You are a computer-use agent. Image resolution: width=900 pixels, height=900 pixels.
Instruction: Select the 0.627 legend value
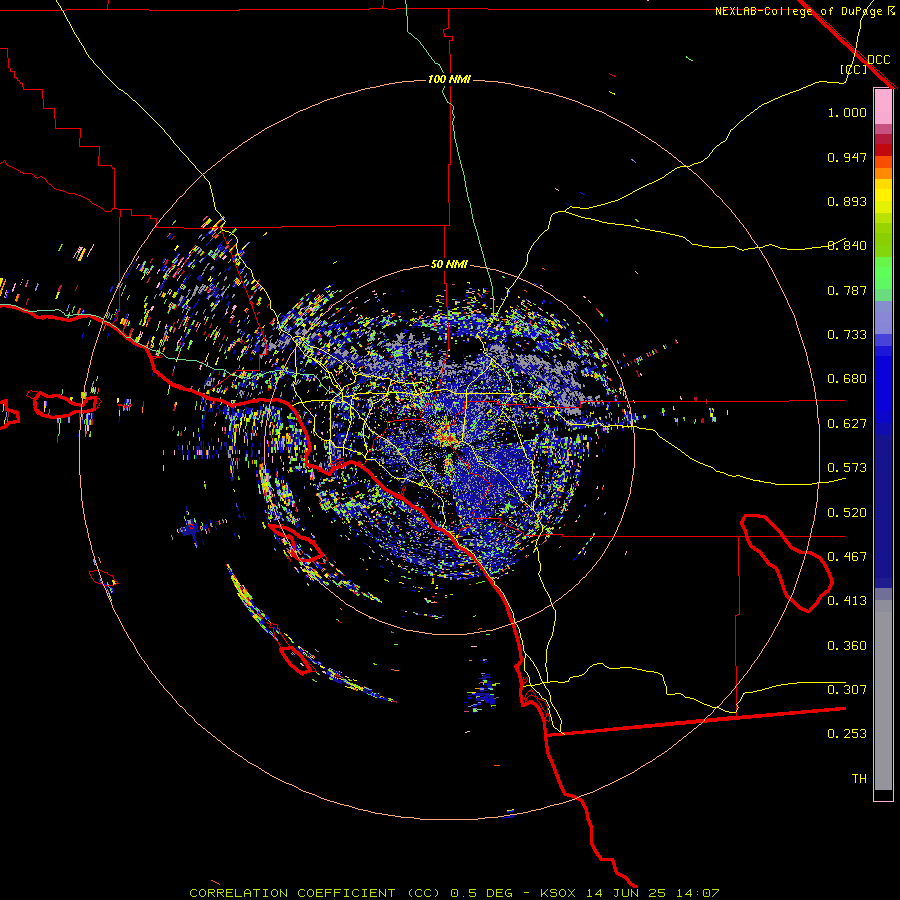[847, 424]
